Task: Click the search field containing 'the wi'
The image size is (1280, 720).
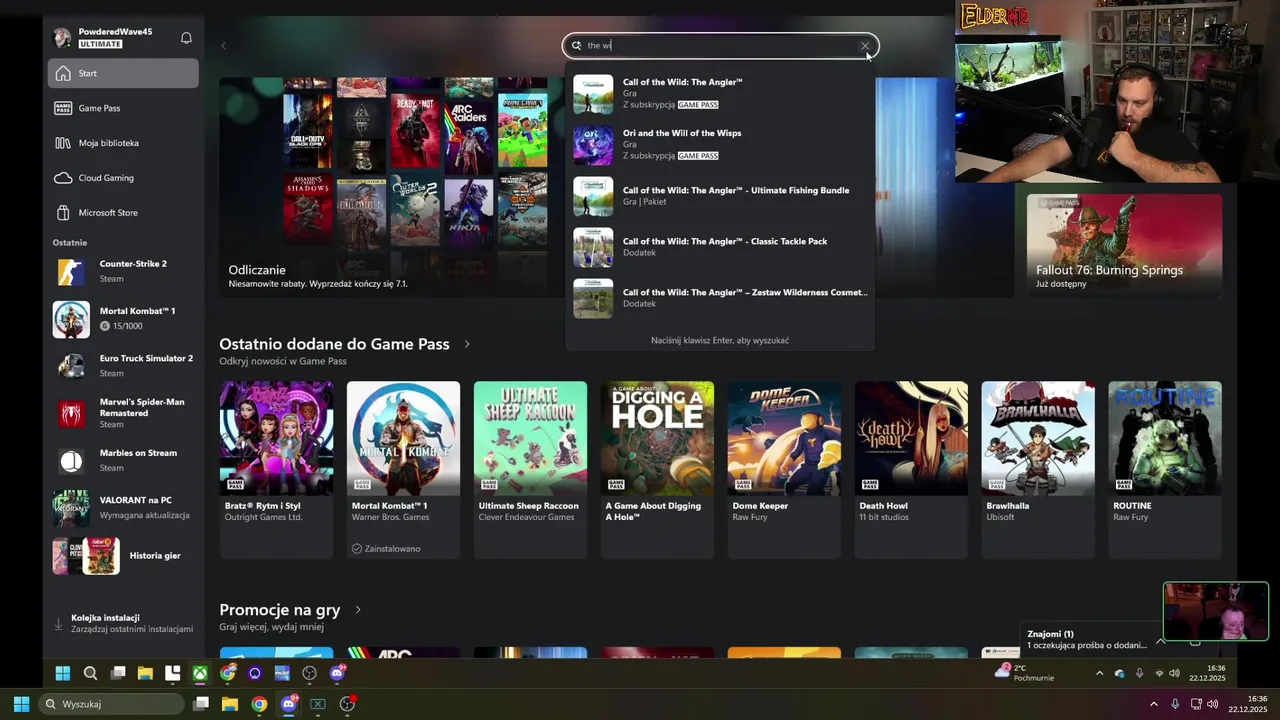Action: 720,46
